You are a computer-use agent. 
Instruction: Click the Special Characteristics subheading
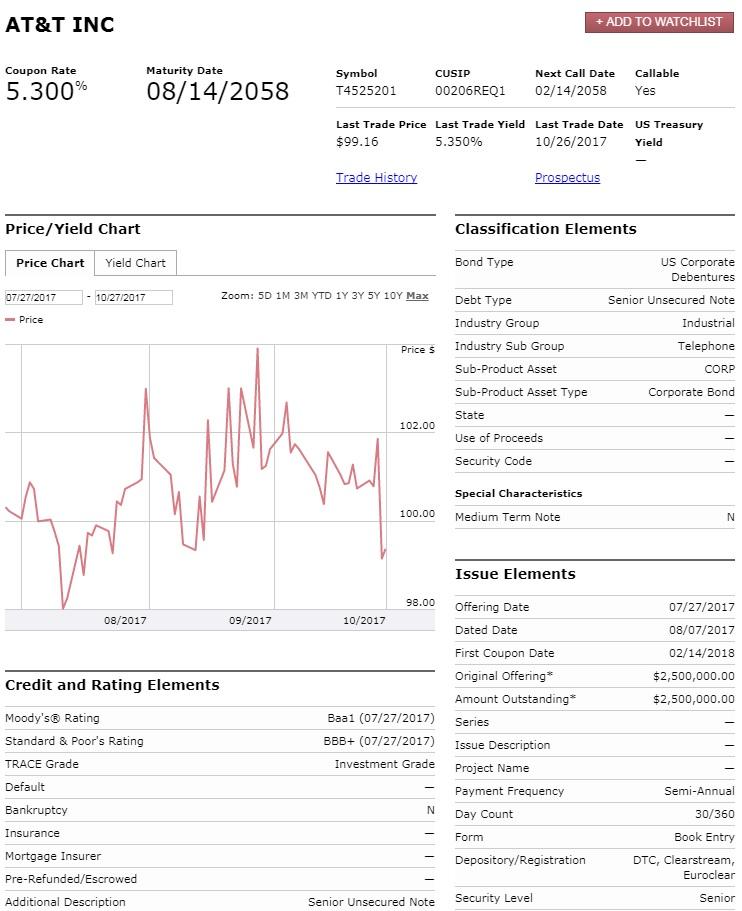pos(518,494)
